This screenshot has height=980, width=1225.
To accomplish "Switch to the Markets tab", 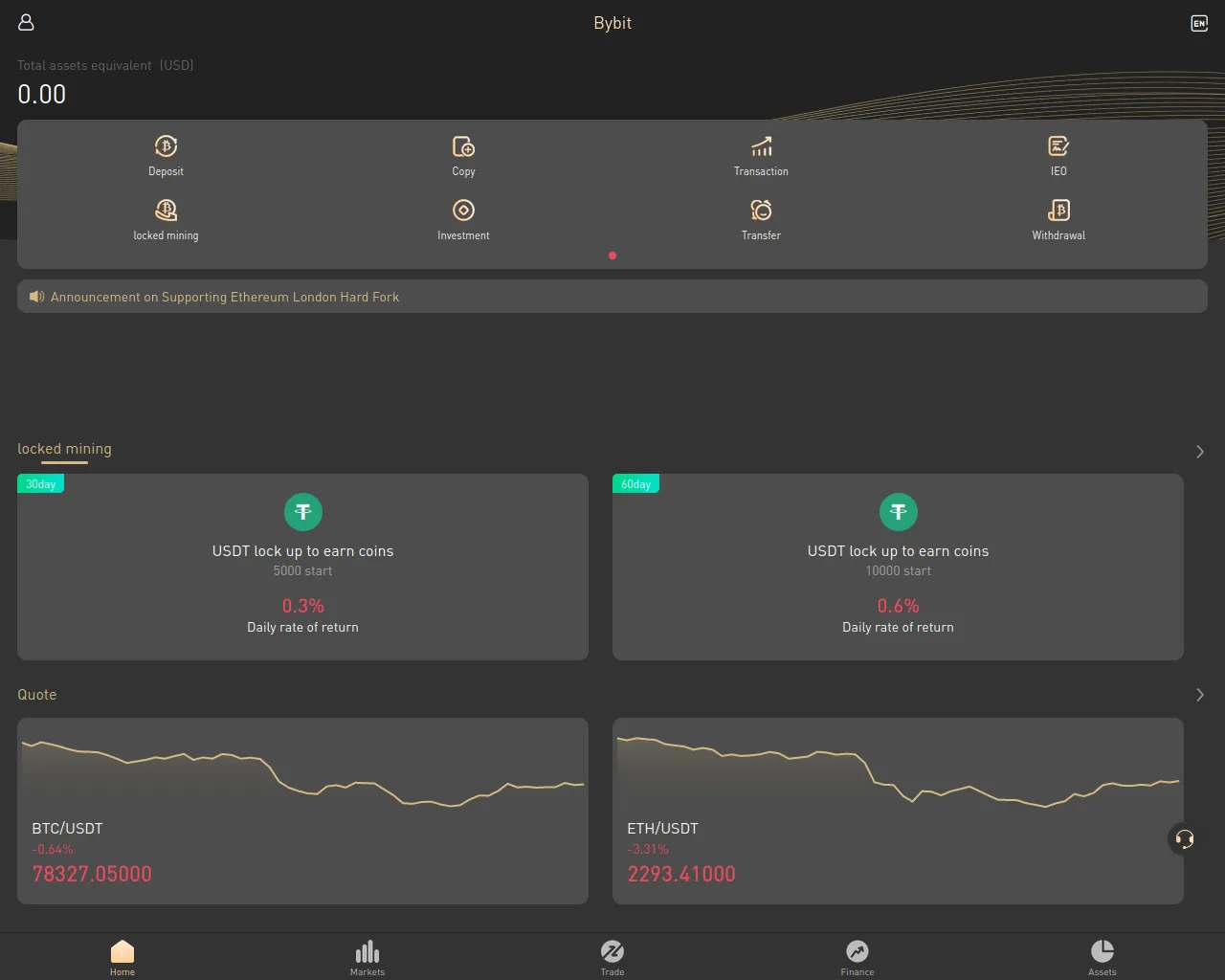I will point(367,956).
